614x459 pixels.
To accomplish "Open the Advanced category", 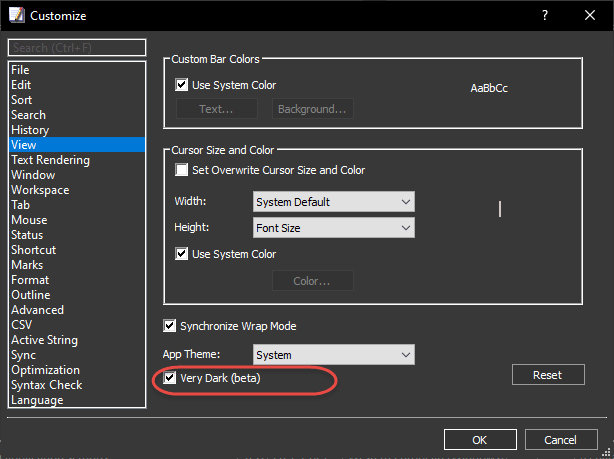I will (x=77, y=310).
